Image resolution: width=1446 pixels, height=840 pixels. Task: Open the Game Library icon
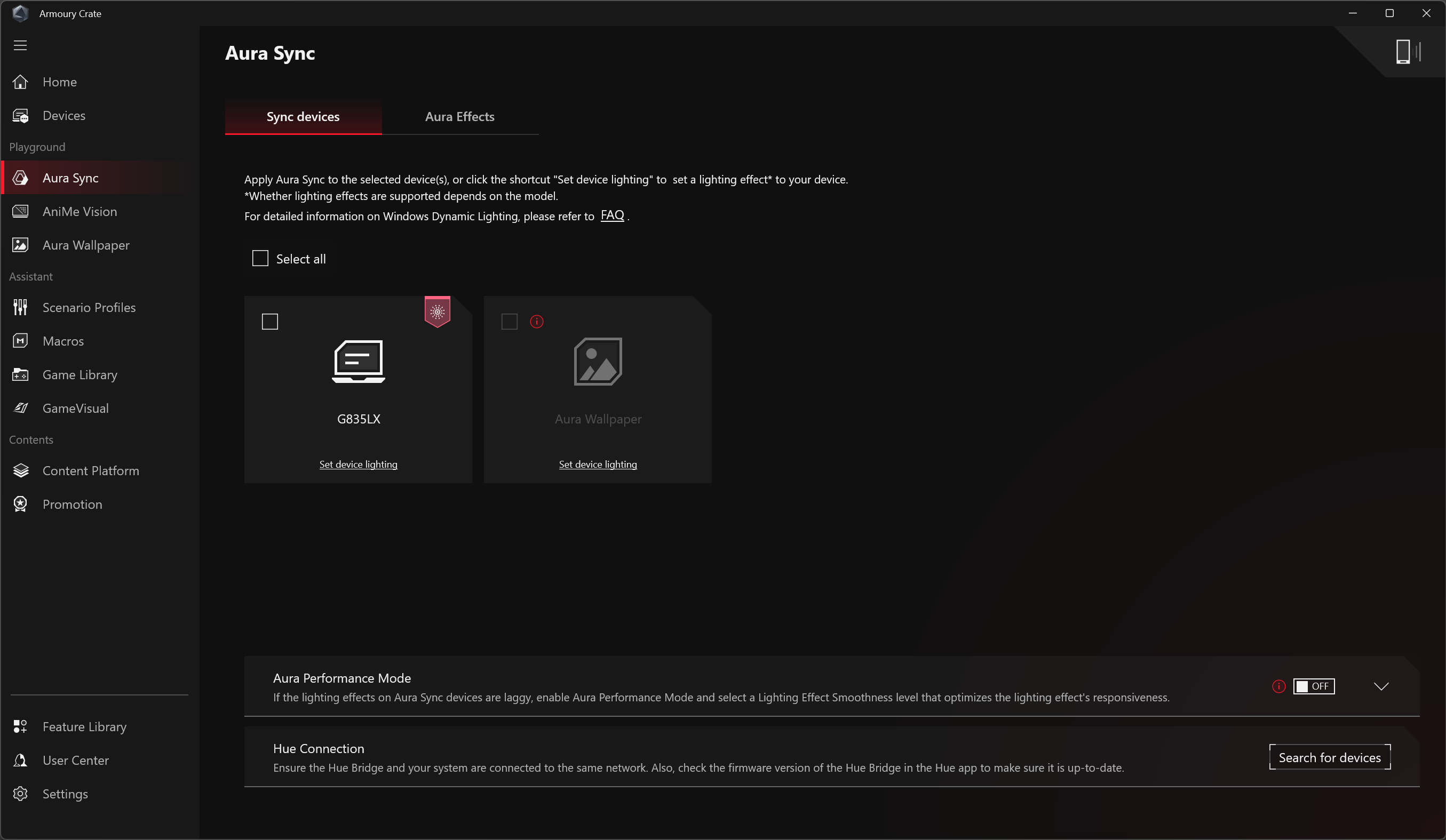pyautogui.click(x=20, y=374)
